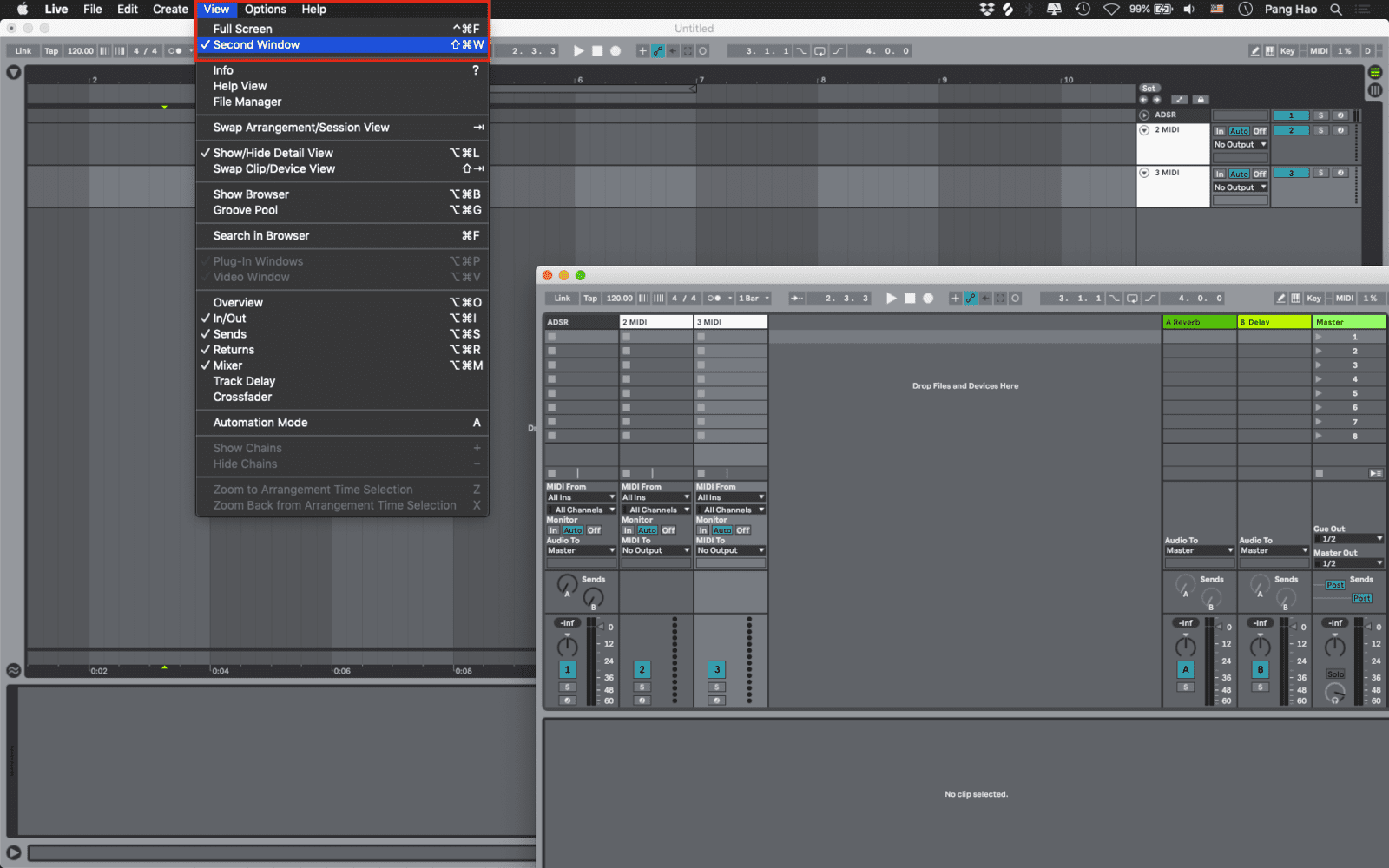This screenshot has width=1389, height=868.
Task: Open the A Reverb Audio To dropdown
Action: coord(1199,550)
